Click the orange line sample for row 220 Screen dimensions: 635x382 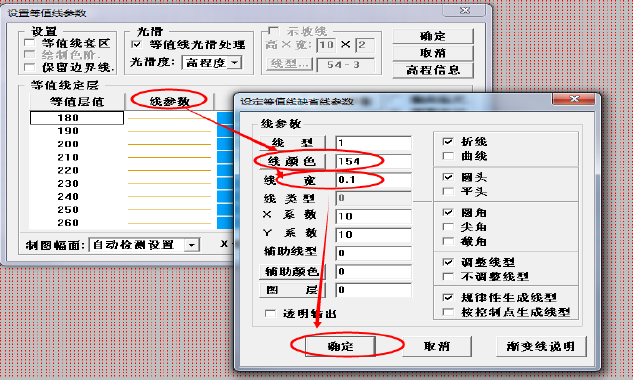pyautogui.click(x=169, y=171)
